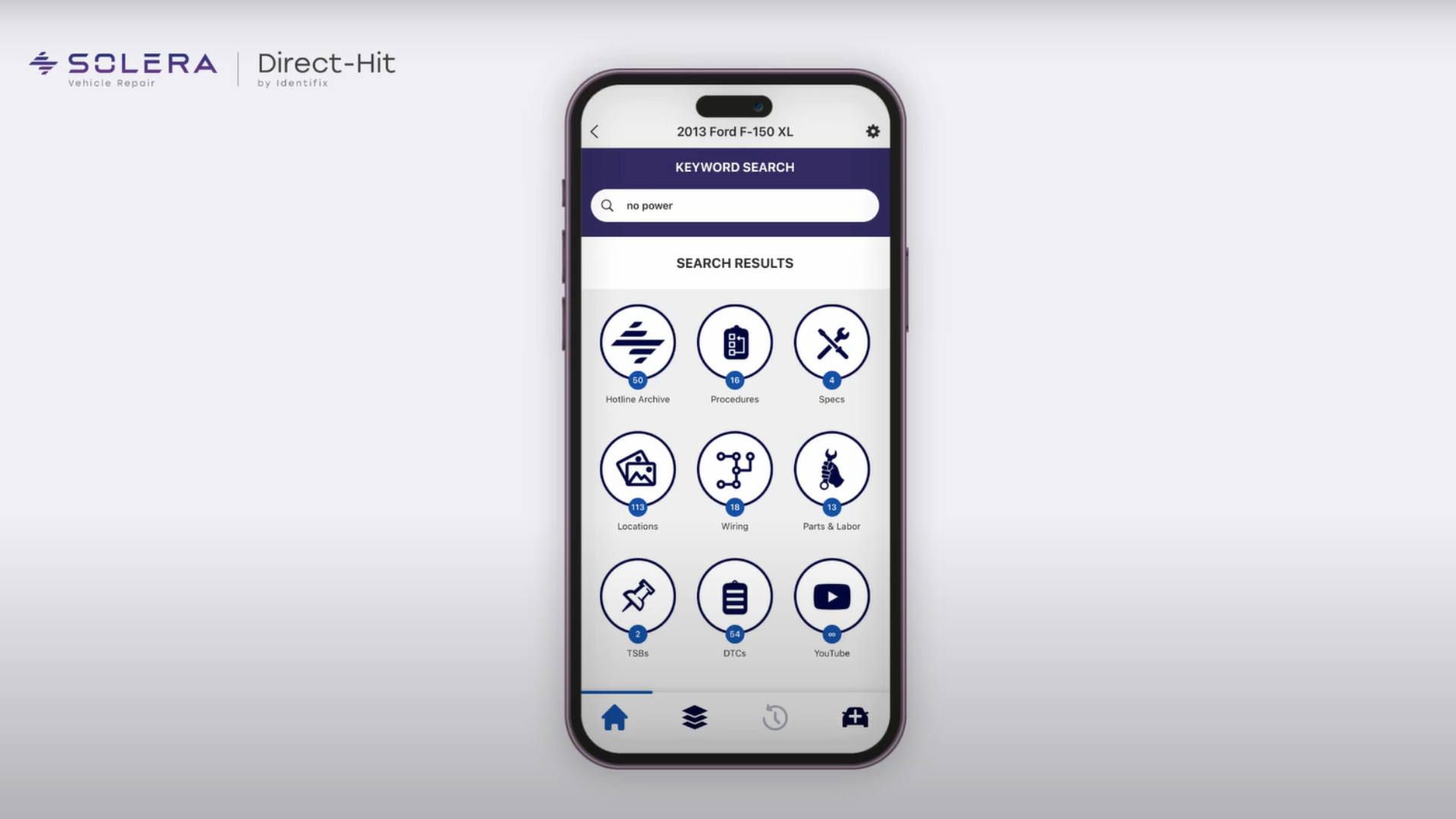The width and height of the screenshot is (1456, 819).
Task: Tap the keyword search input field
Action: (735, 205)
